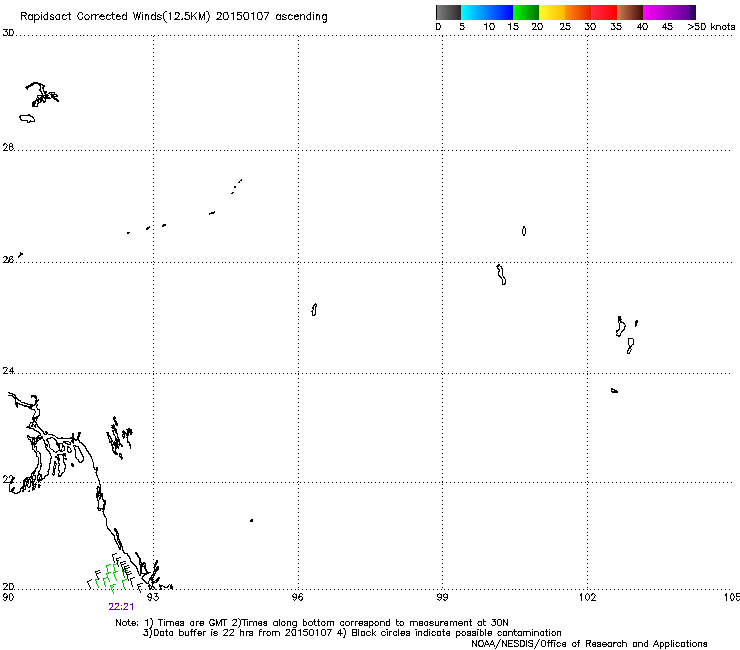The width and height of the screenshot is (740, 650).
Task: Click the latitude axis label "24"
Action: (x=8, y=371)
